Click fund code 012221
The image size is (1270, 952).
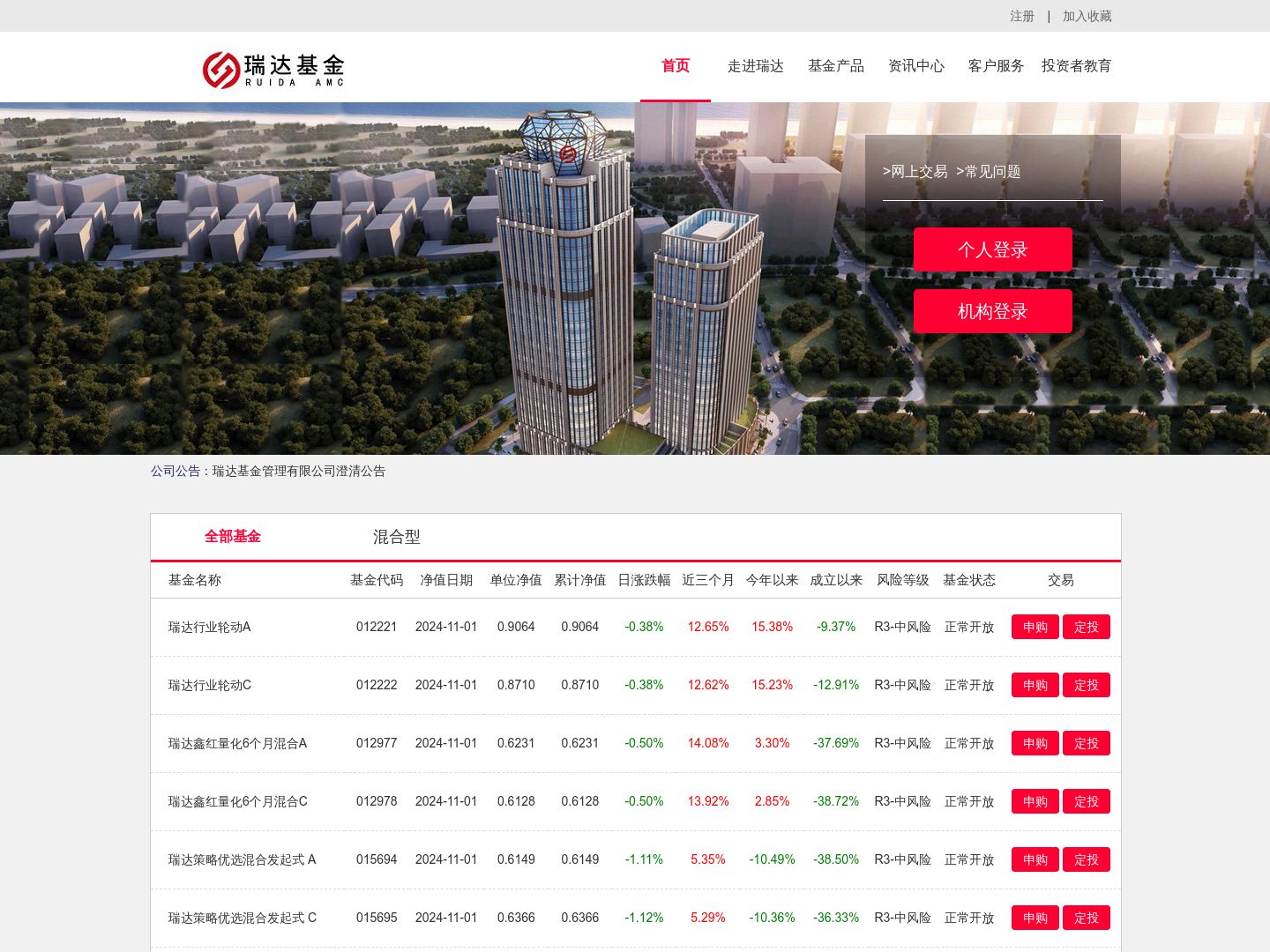(x=377, y=627)
